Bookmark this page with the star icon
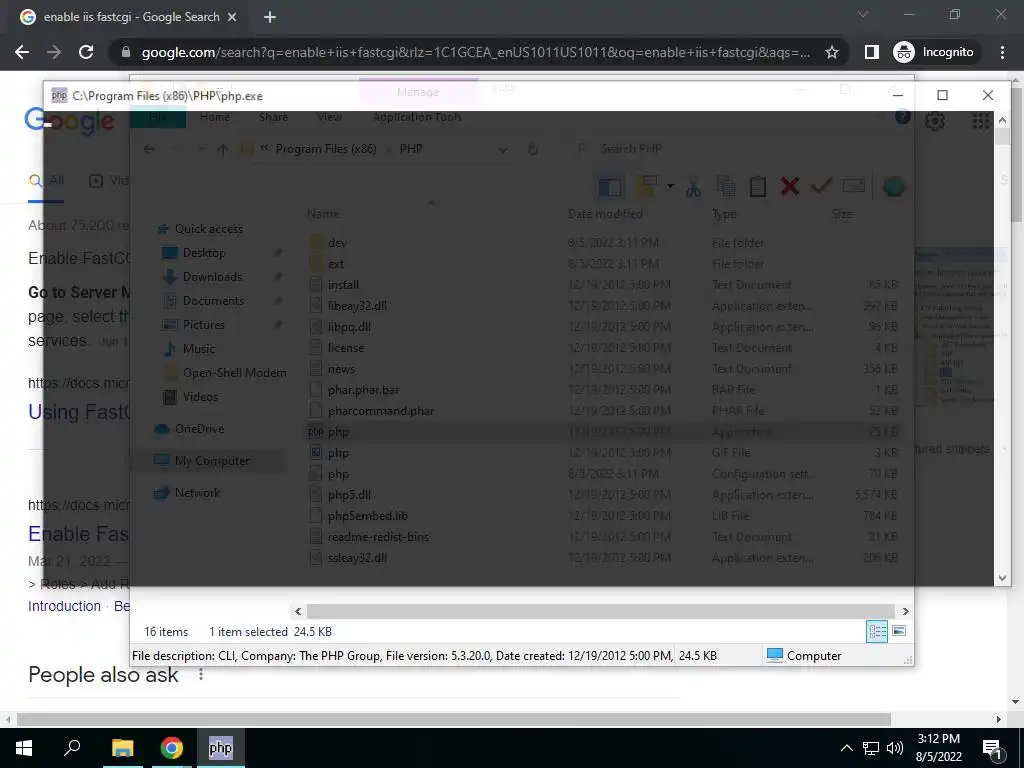 [x=831, y=52]
